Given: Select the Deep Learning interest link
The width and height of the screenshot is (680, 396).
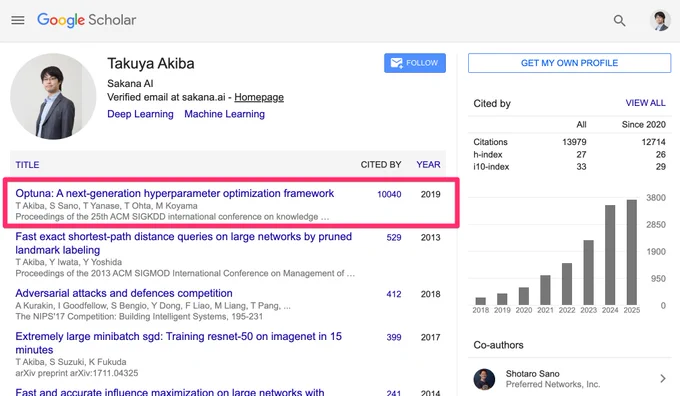Looking at the screenshot, I should (140, 114).
